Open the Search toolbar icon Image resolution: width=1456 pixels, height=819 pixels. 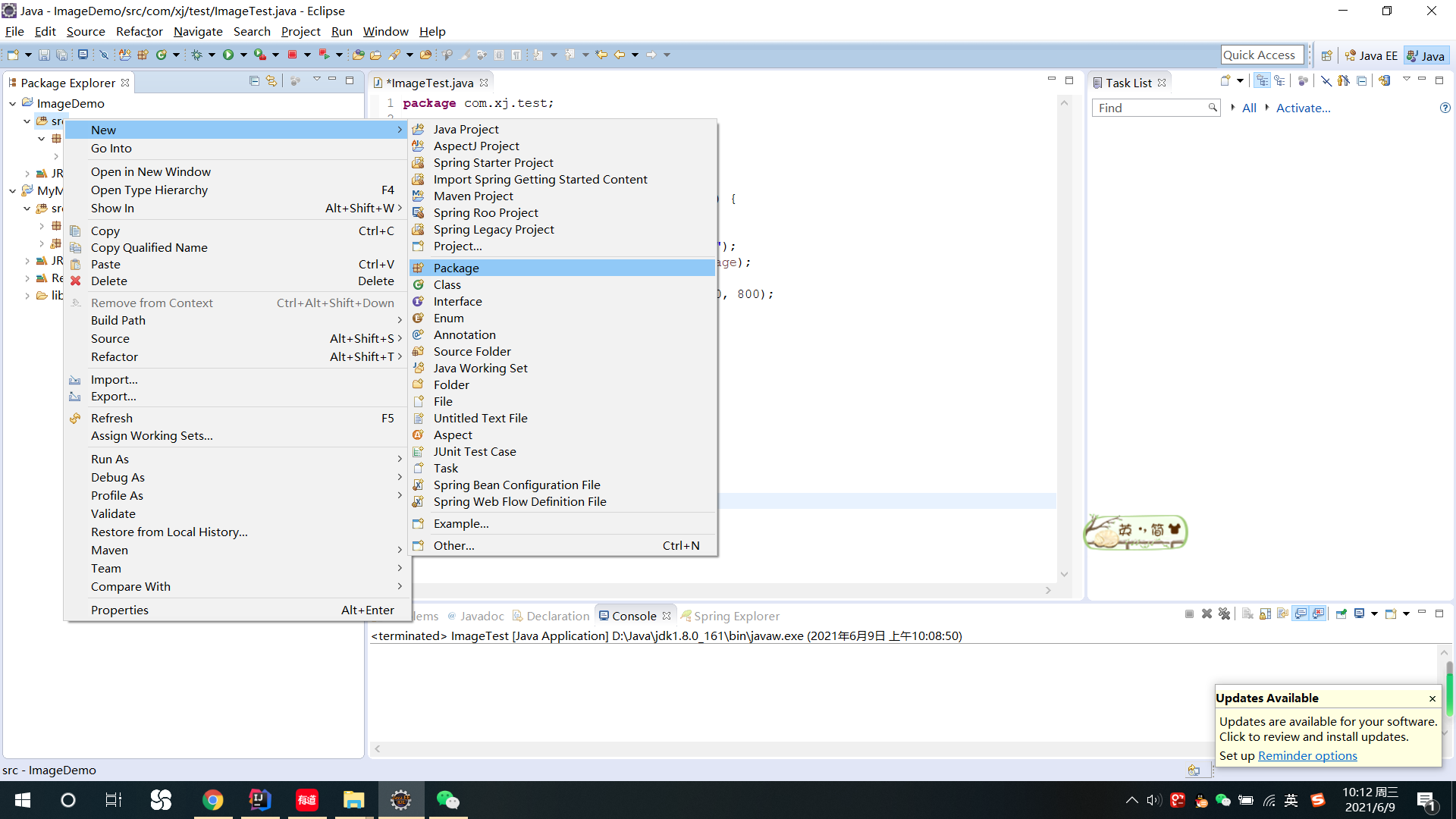coord(396,55)
